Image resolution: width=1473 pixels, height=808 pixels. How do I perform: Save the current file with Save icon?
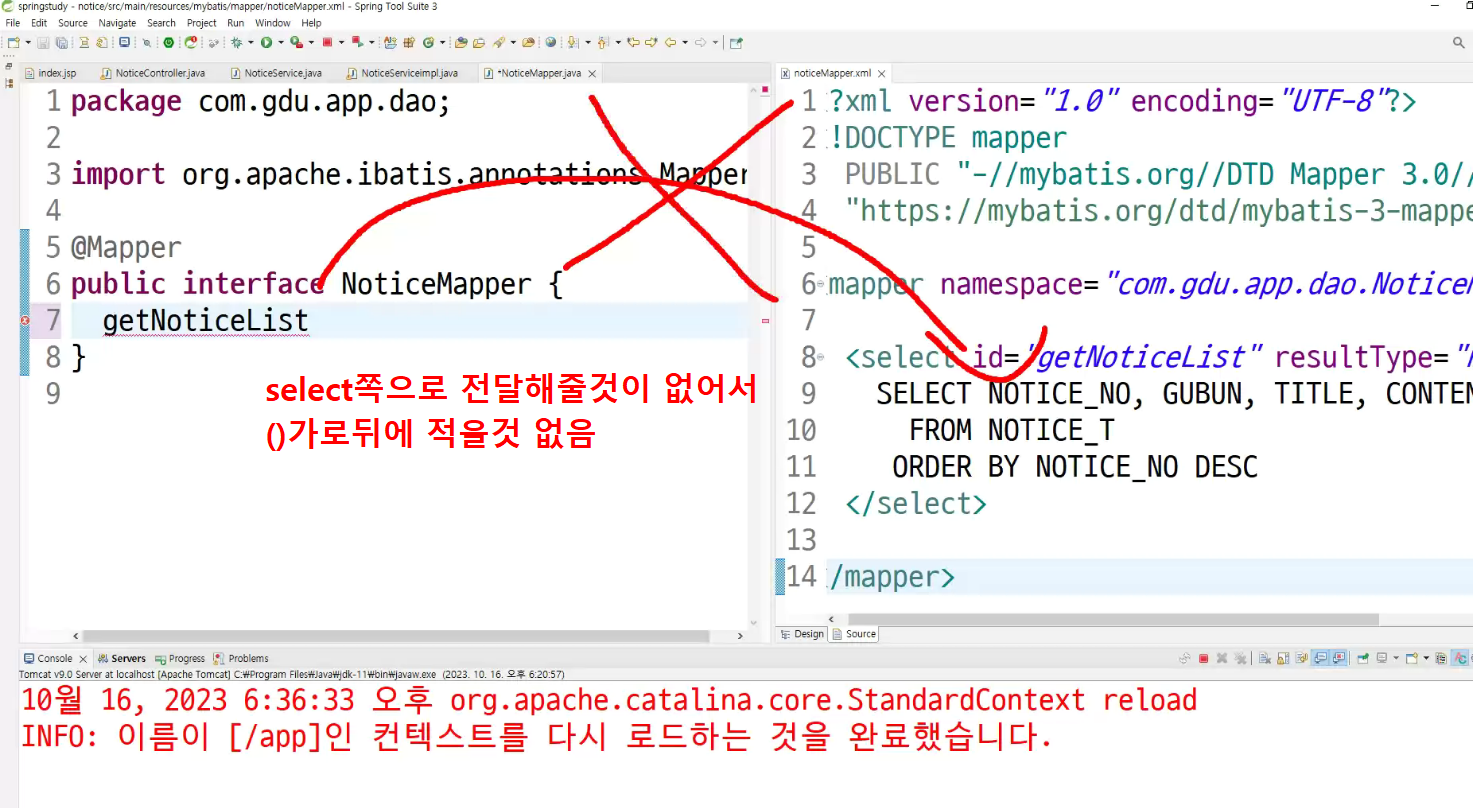point(43,43)
